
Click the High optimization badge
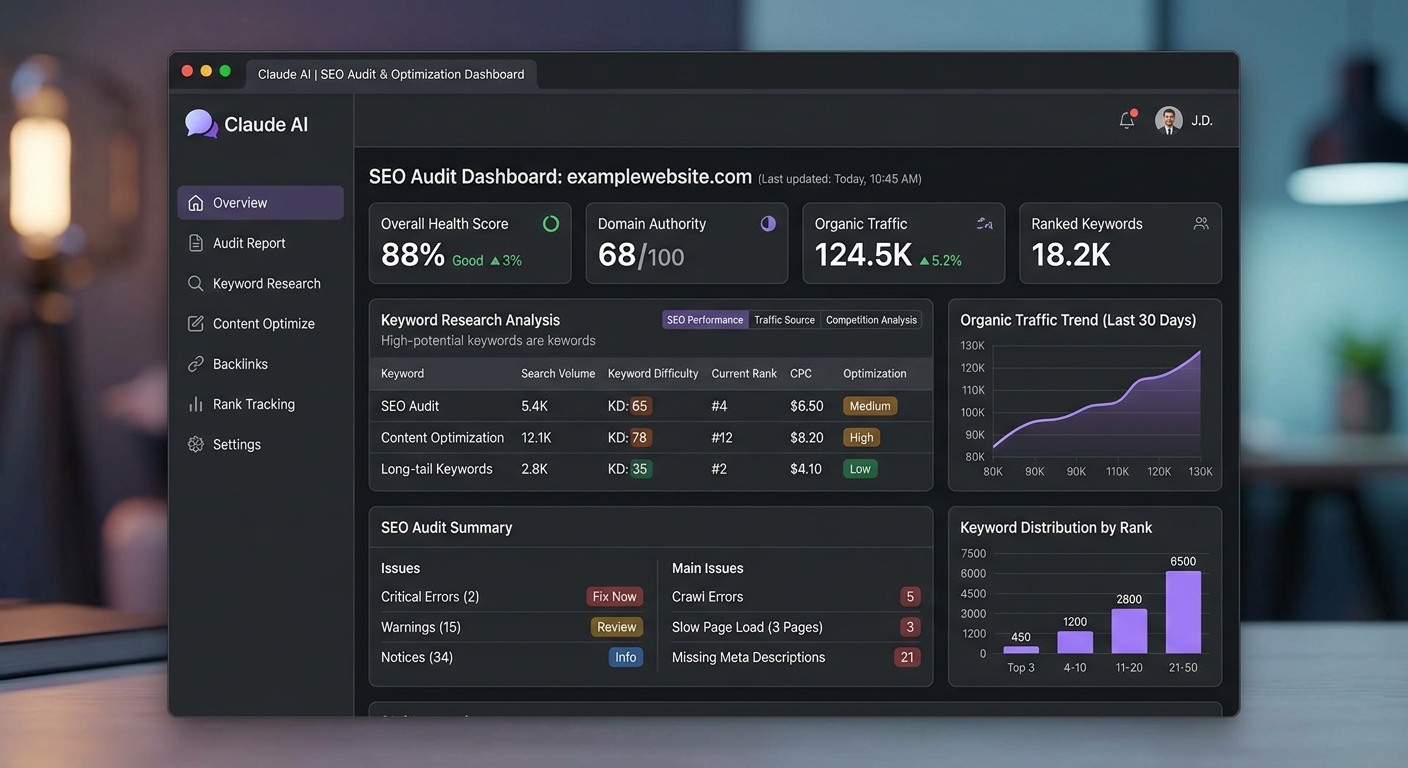coord(861,437)
